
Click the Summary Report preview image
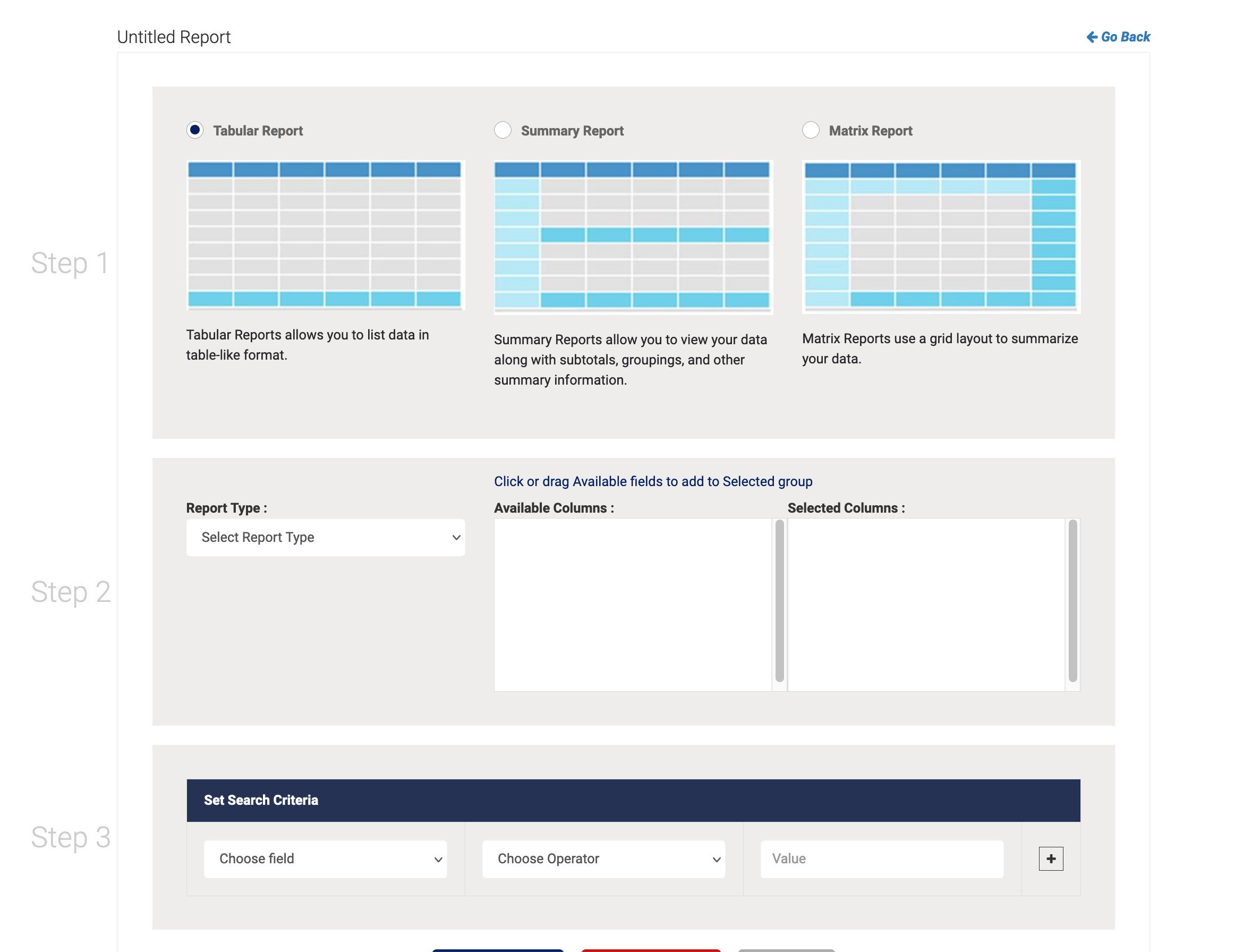(633, 236)
